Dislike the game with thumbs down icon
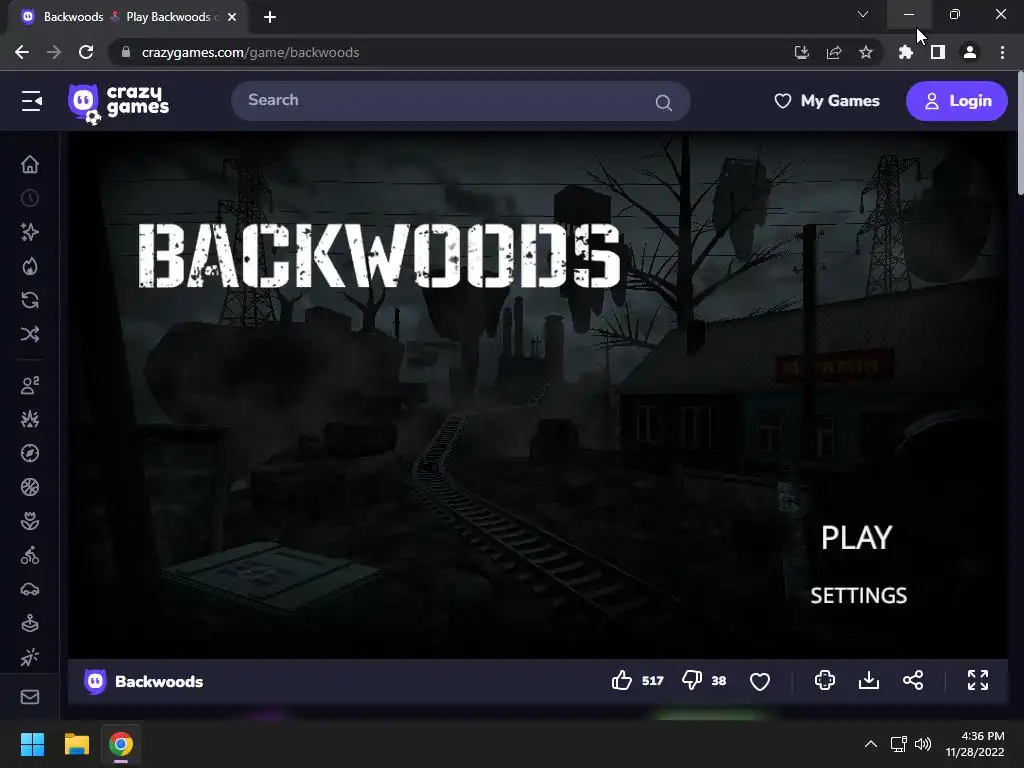Image resolution: width=1024 pixels, height=768 pixels. point(692,680)
